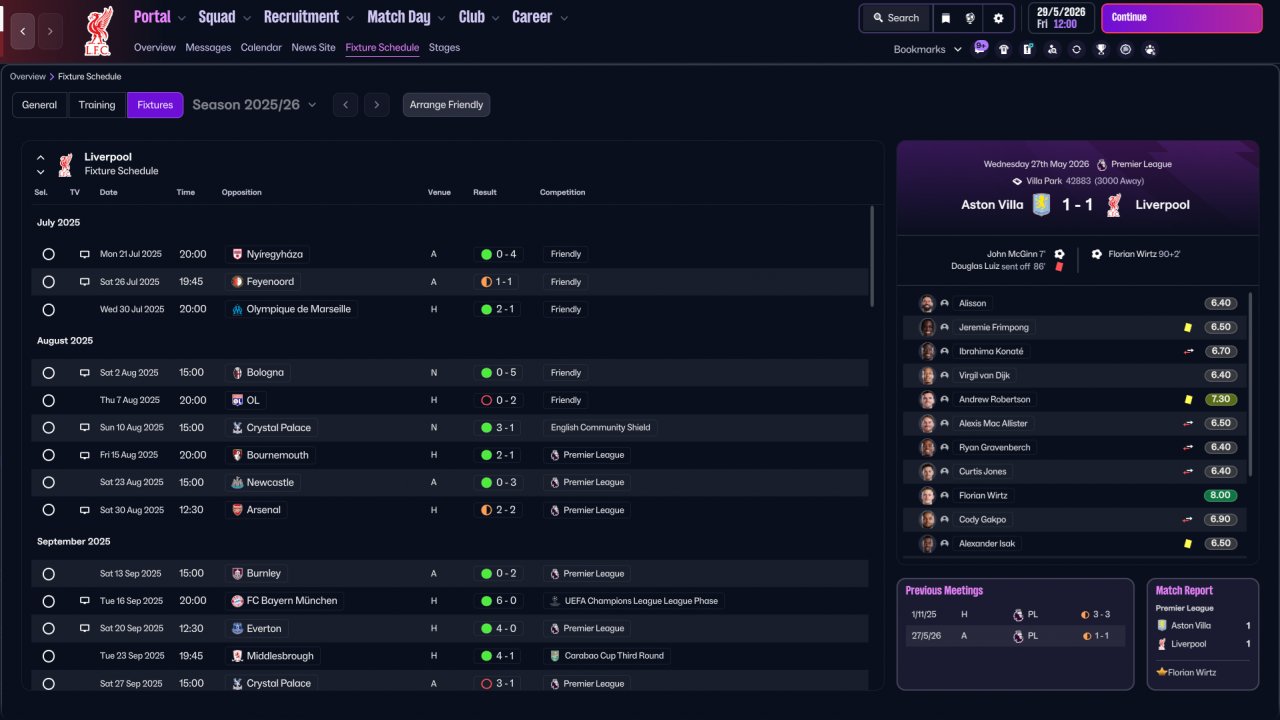The image size is (1280, 720).
Task: Select the Nyíregyháza fixture radio button
Action: [x=48, y=254]
